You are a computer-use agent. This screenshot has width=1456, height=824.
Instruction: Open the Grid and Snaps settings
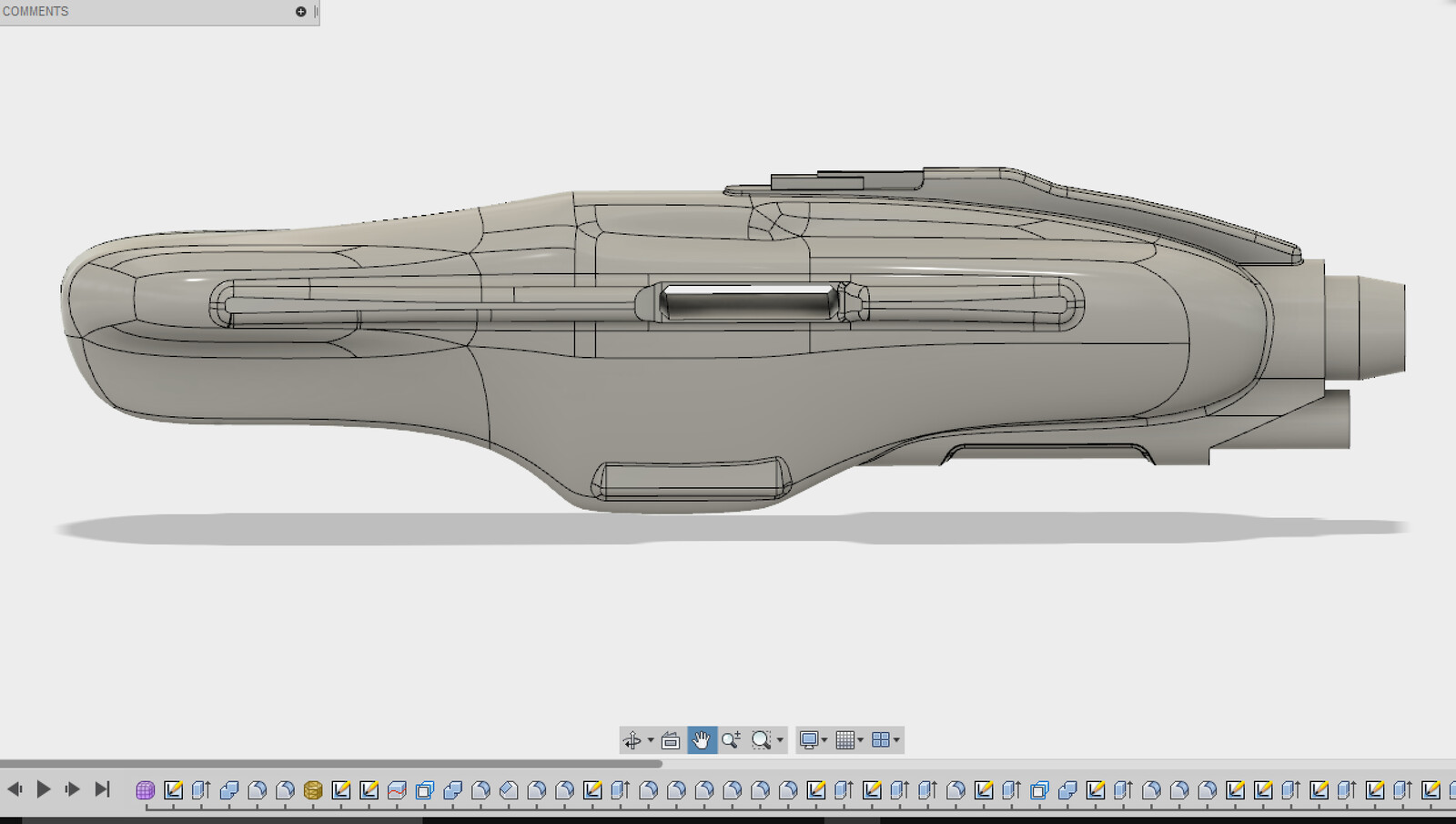tap(846, 740)
